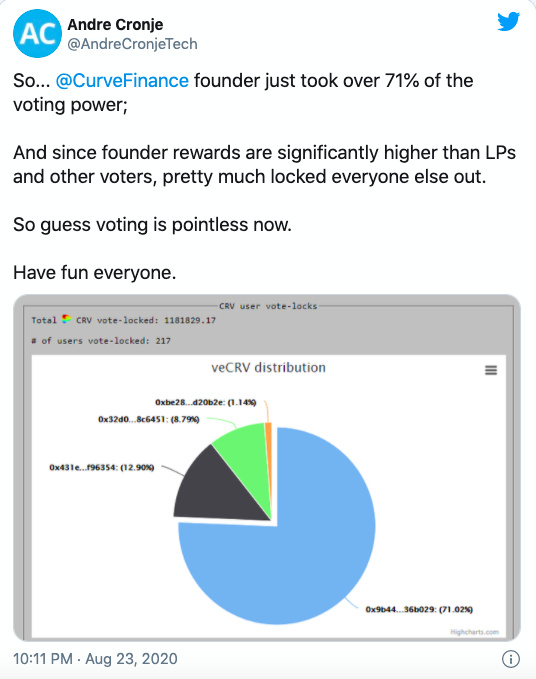Click the Twitter bird logo

click(508, 22)
